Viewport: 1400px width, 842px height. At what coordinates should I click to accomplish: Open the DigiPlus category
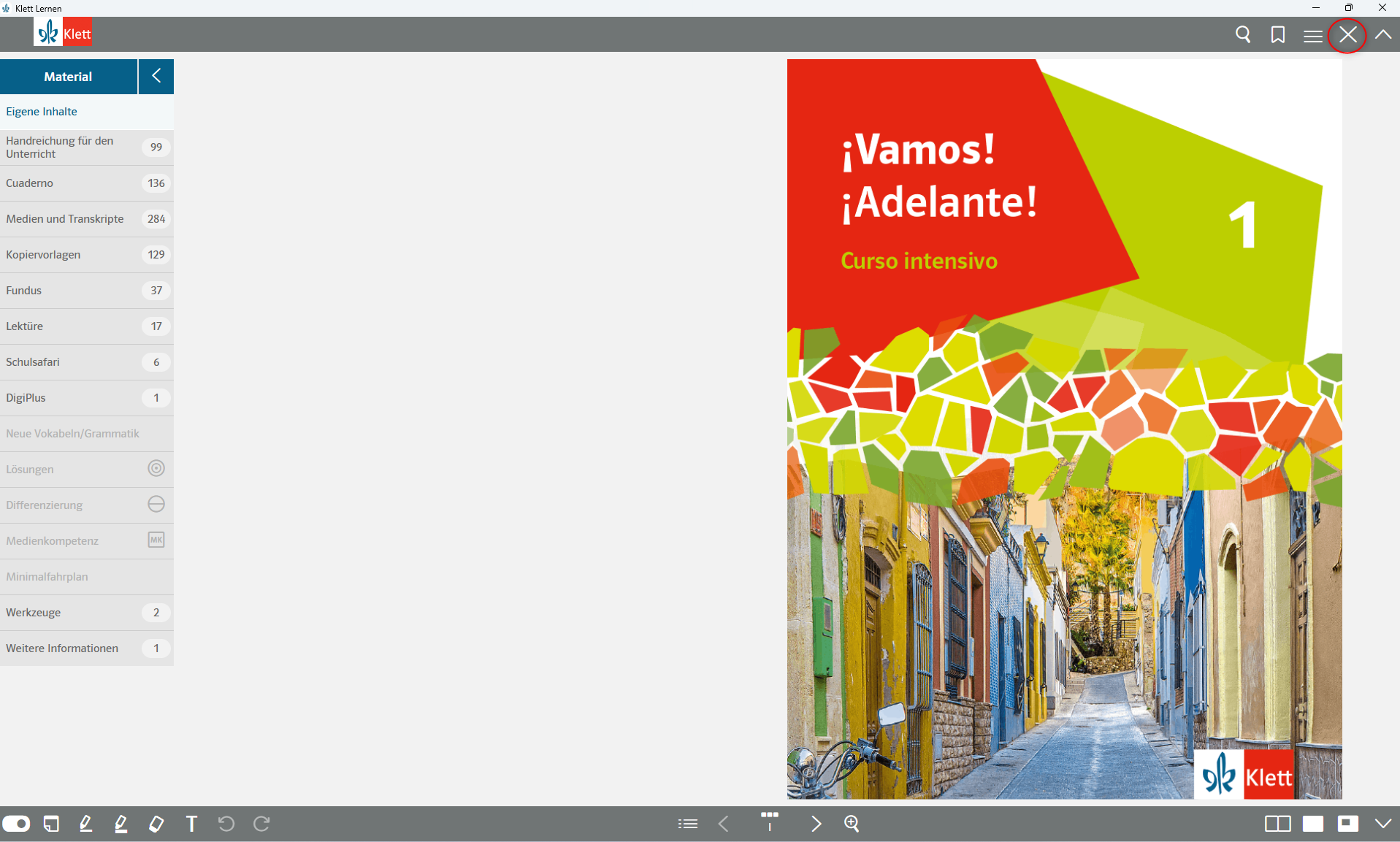click(x=87, y=398)
